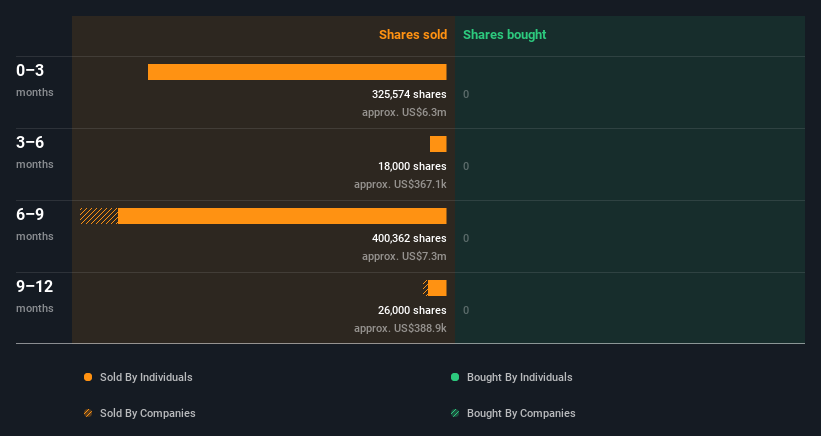Screen dimensions: 821x436
Task: Click the hatched 'Sold By Companies' legend dot
Action: pyautogui.click(x=88, y=413)
